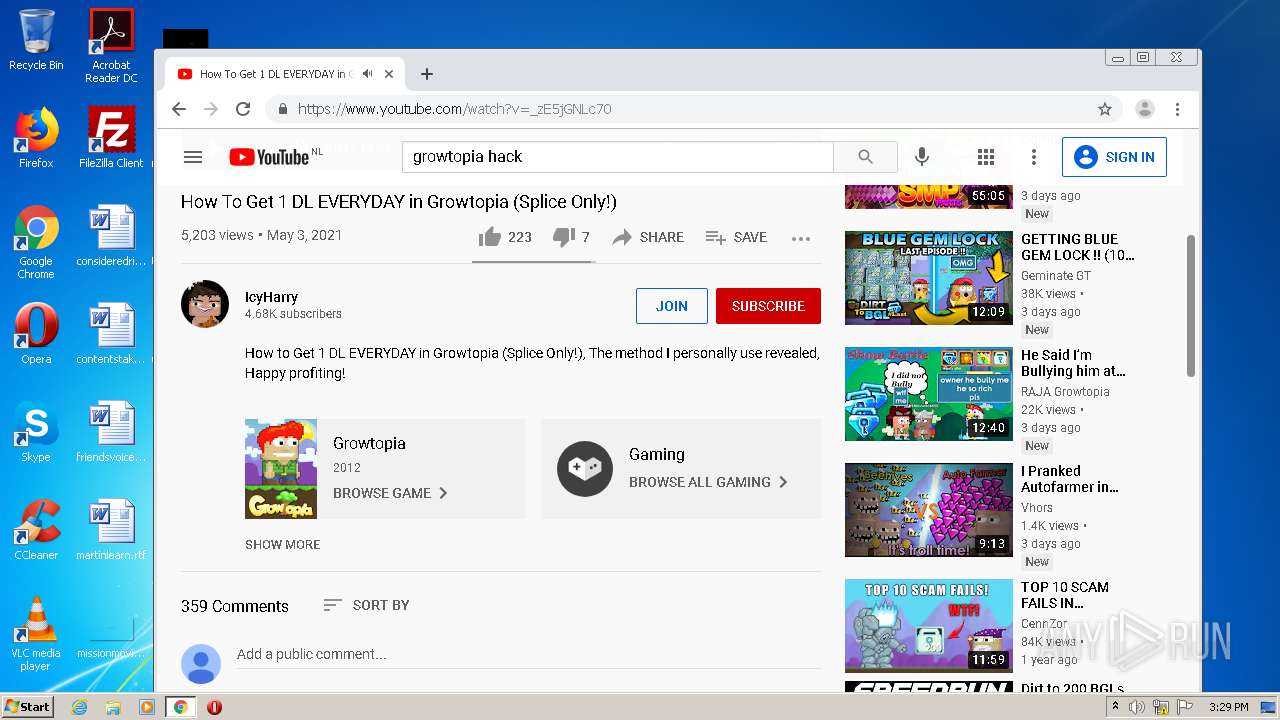
Task: Open Internet Explorer from the taskbar
Action: tap(79, 707)
